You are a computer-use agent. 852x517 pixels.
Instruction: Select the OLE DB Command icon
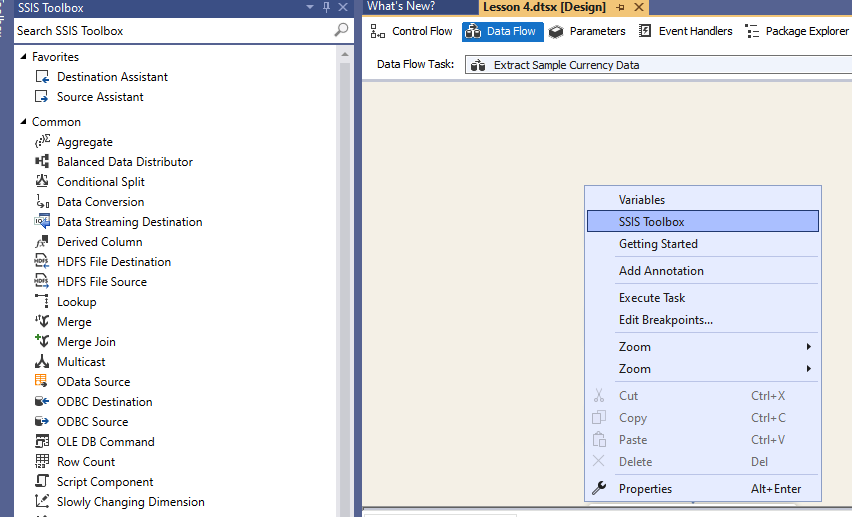click(x=42, y=441)
